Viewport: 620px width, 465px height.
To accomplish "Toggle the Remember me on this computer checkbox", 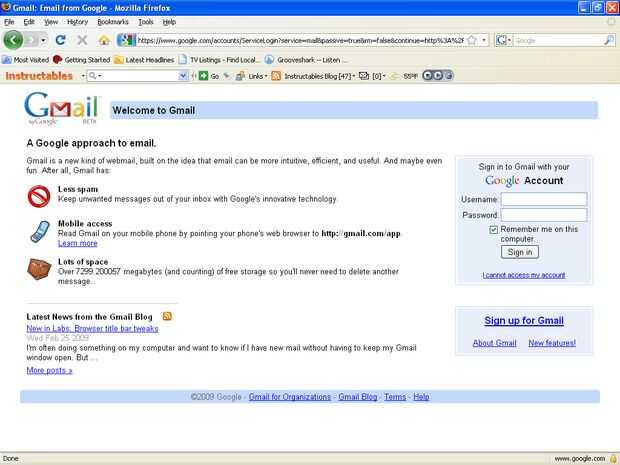I will 493,230.
